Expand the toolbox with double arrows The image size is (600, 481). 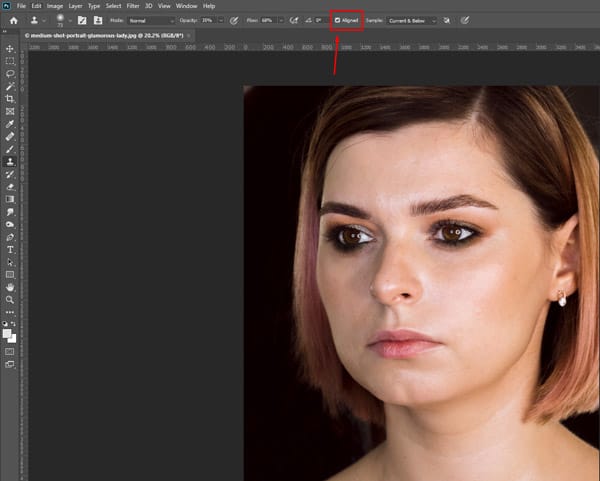tap(5, 31)
